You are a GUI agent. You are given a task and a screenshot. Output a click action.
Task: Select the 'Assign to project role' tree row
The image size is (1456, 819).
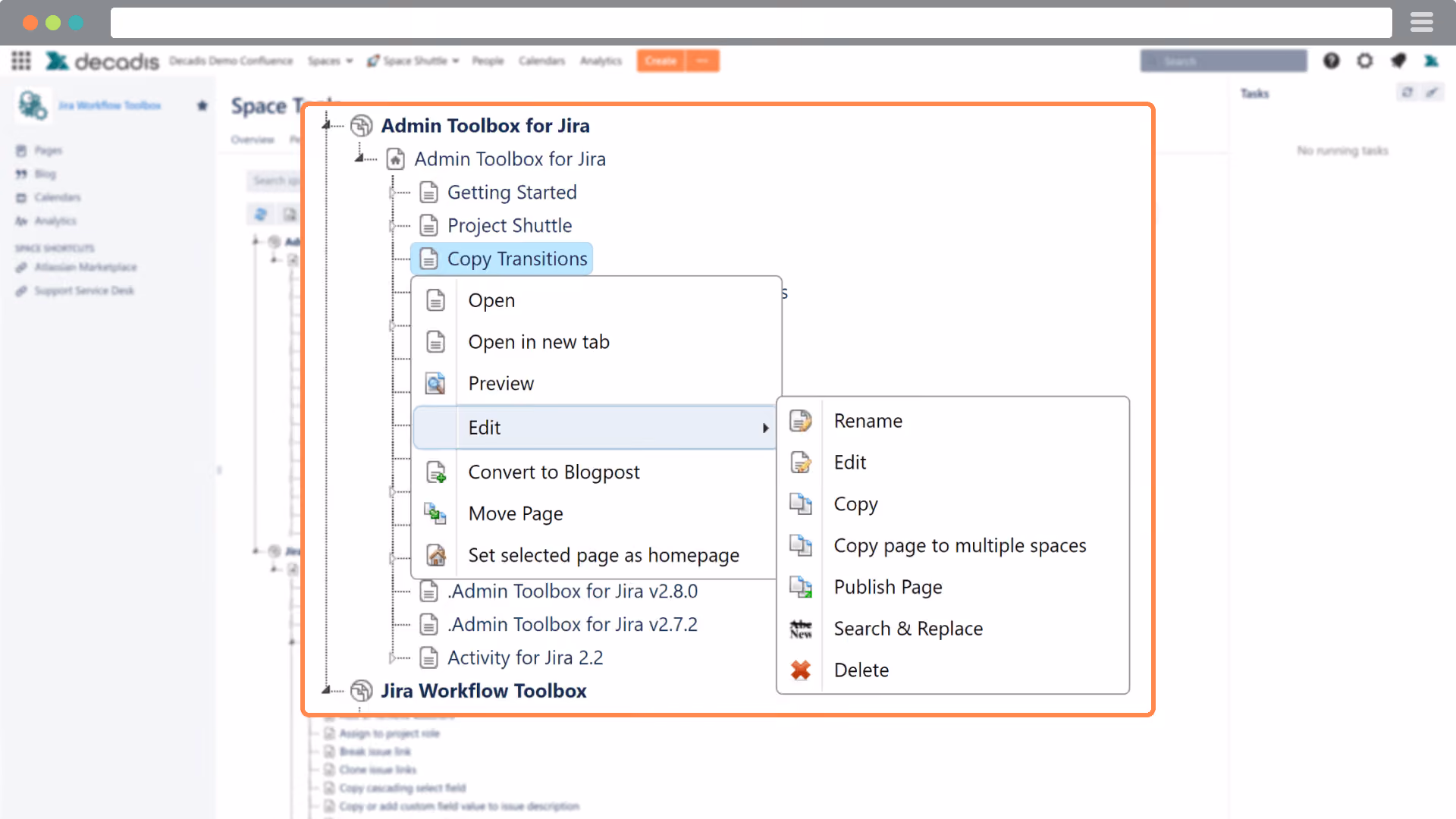tap(389, 733)
